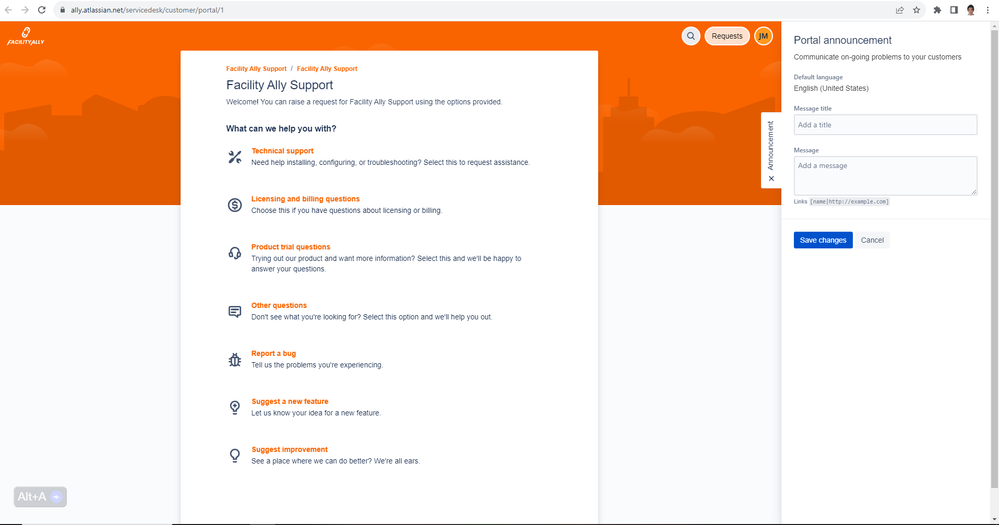Click the Licensing and billing dollar icon
The width and height of the screenshot is (999, 525).
pos(234,205)
